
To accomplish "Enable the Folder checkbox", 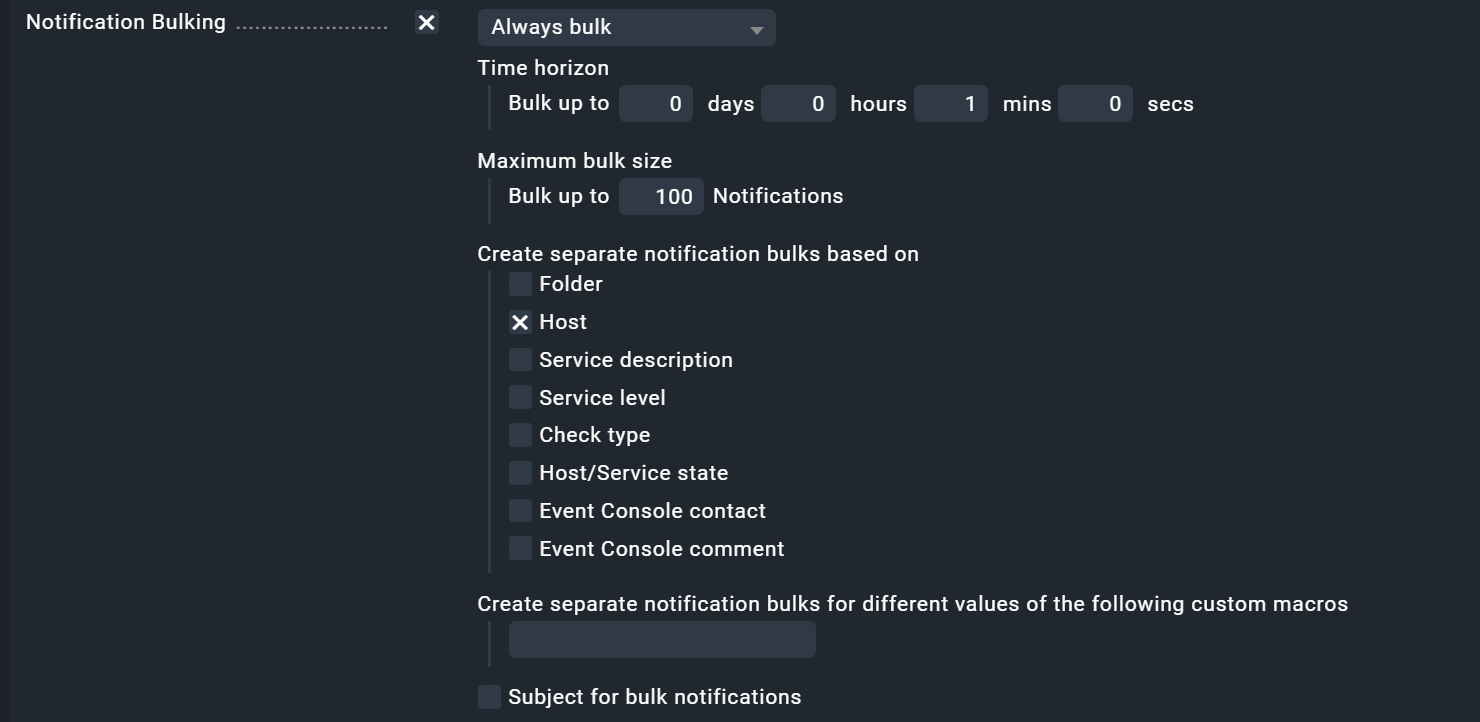I will (520, 284).
